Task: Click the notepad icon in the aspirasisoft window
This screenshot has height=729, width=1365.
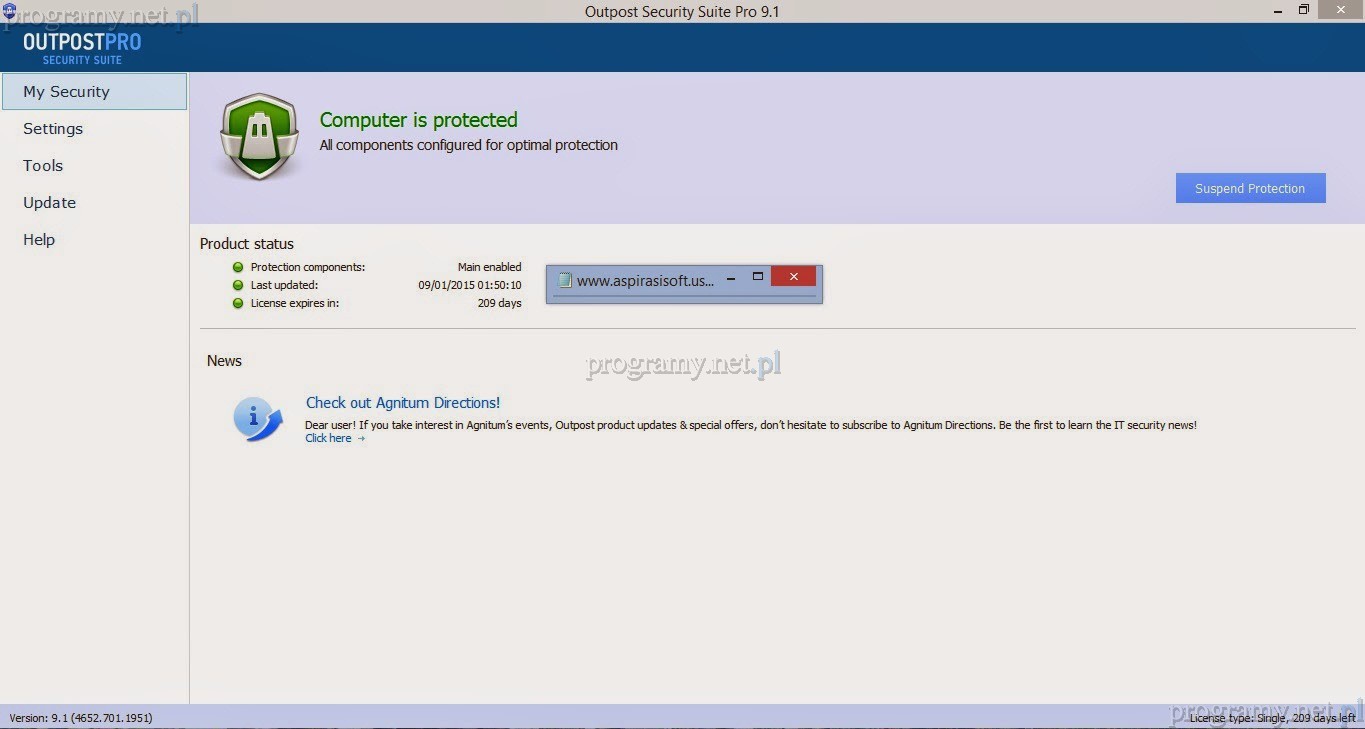Action: [565, 281]
